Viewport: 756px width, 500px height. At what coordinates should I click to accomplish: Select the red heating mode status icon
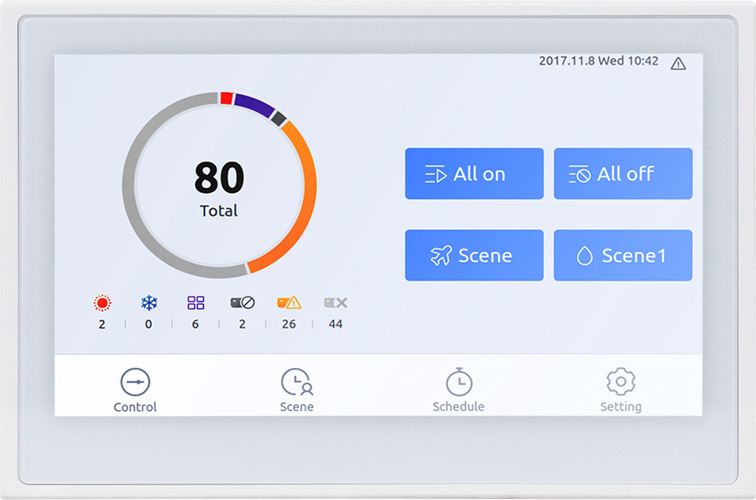[102, 303]
